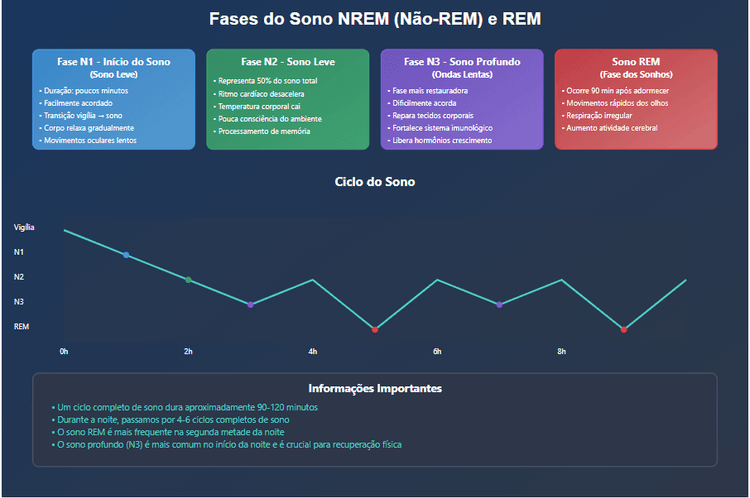Click the Ciclo do Sono chart title
Viewport: 750px width, 498px height.
[x=374, y=182]
